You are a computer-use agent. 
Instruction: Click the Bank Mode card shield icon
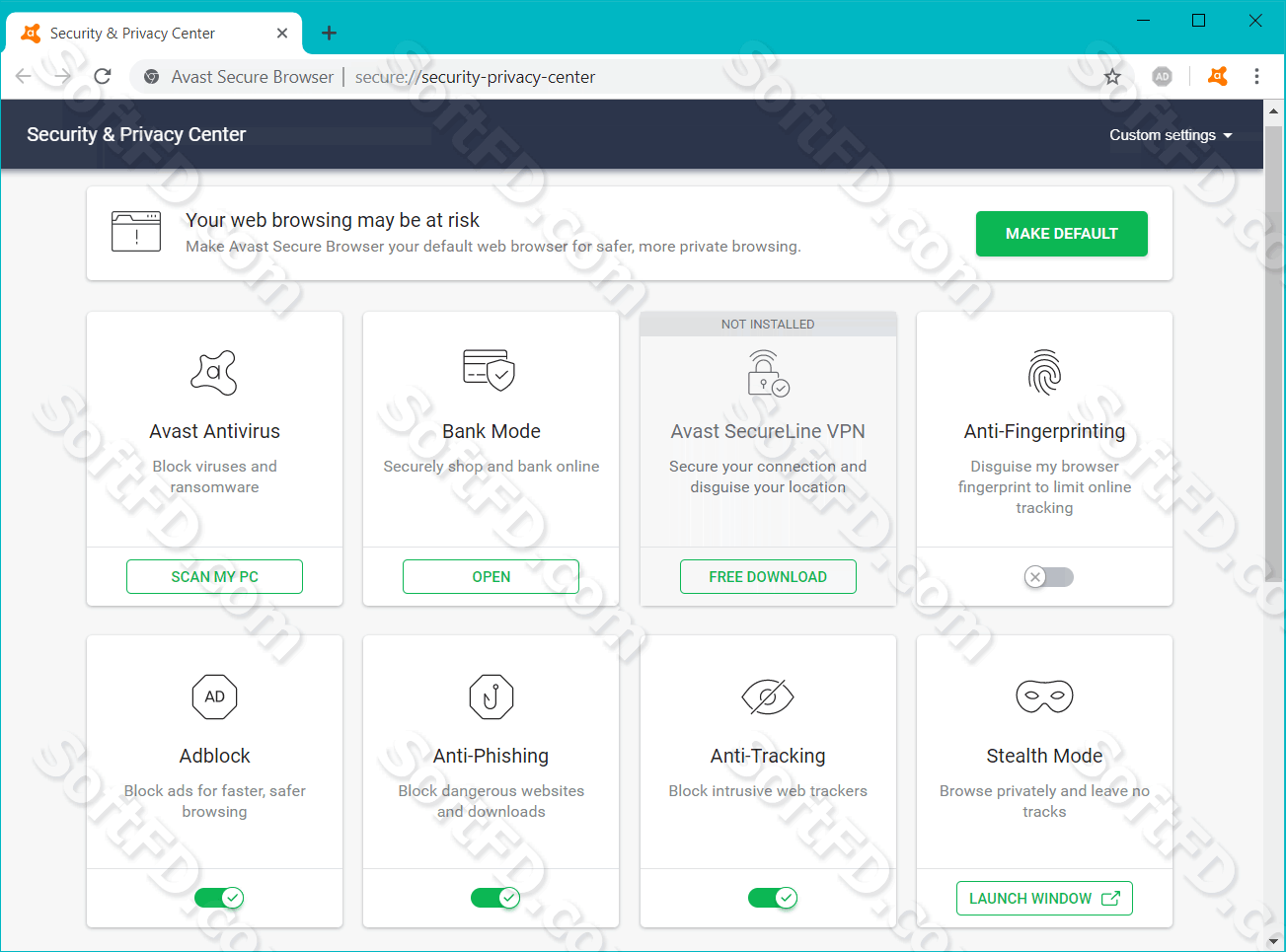click(x=491, y=370)
